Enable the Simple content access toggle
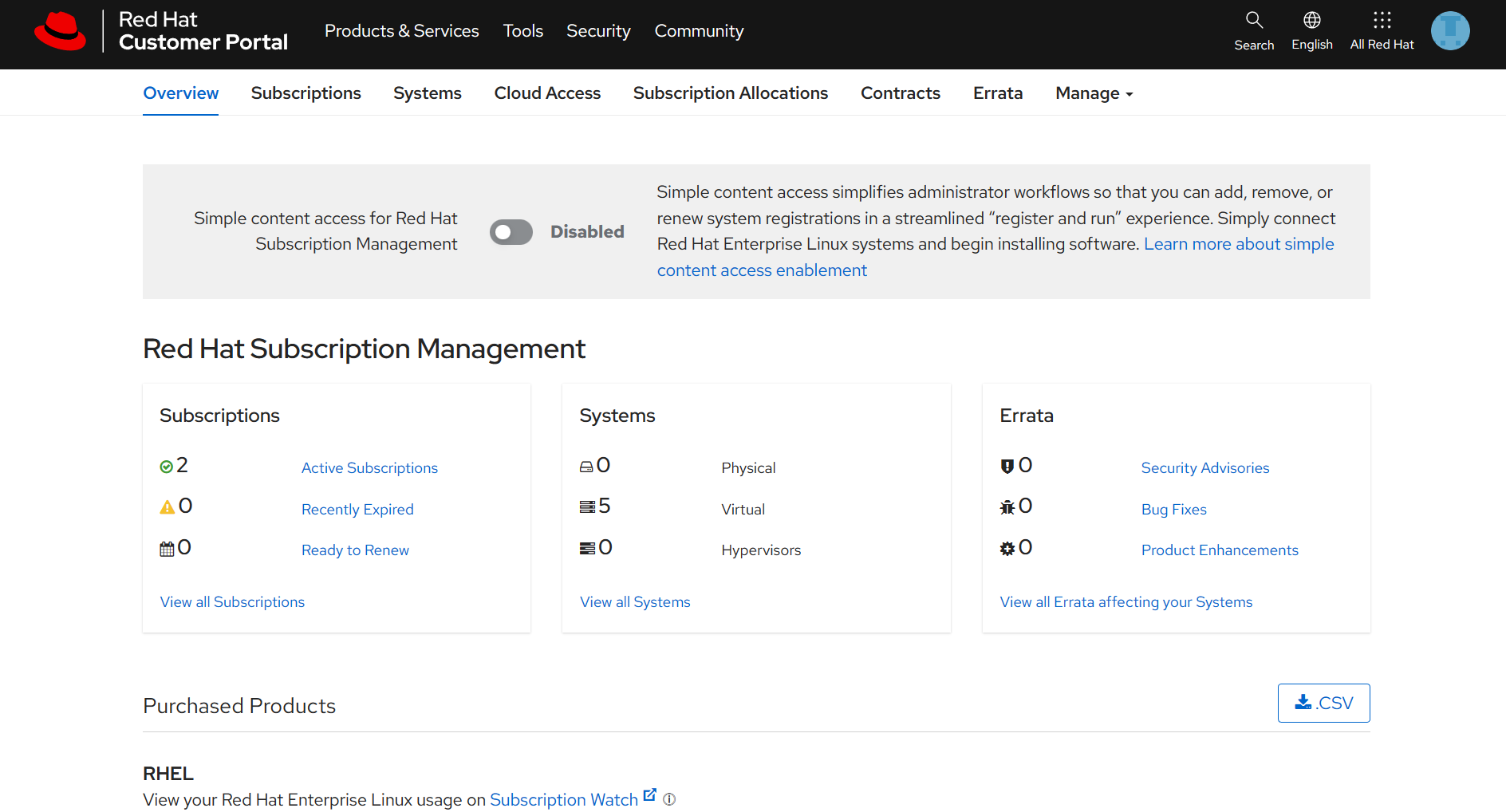The width and height of the screenshot is (1506, 812). [511, 232]
